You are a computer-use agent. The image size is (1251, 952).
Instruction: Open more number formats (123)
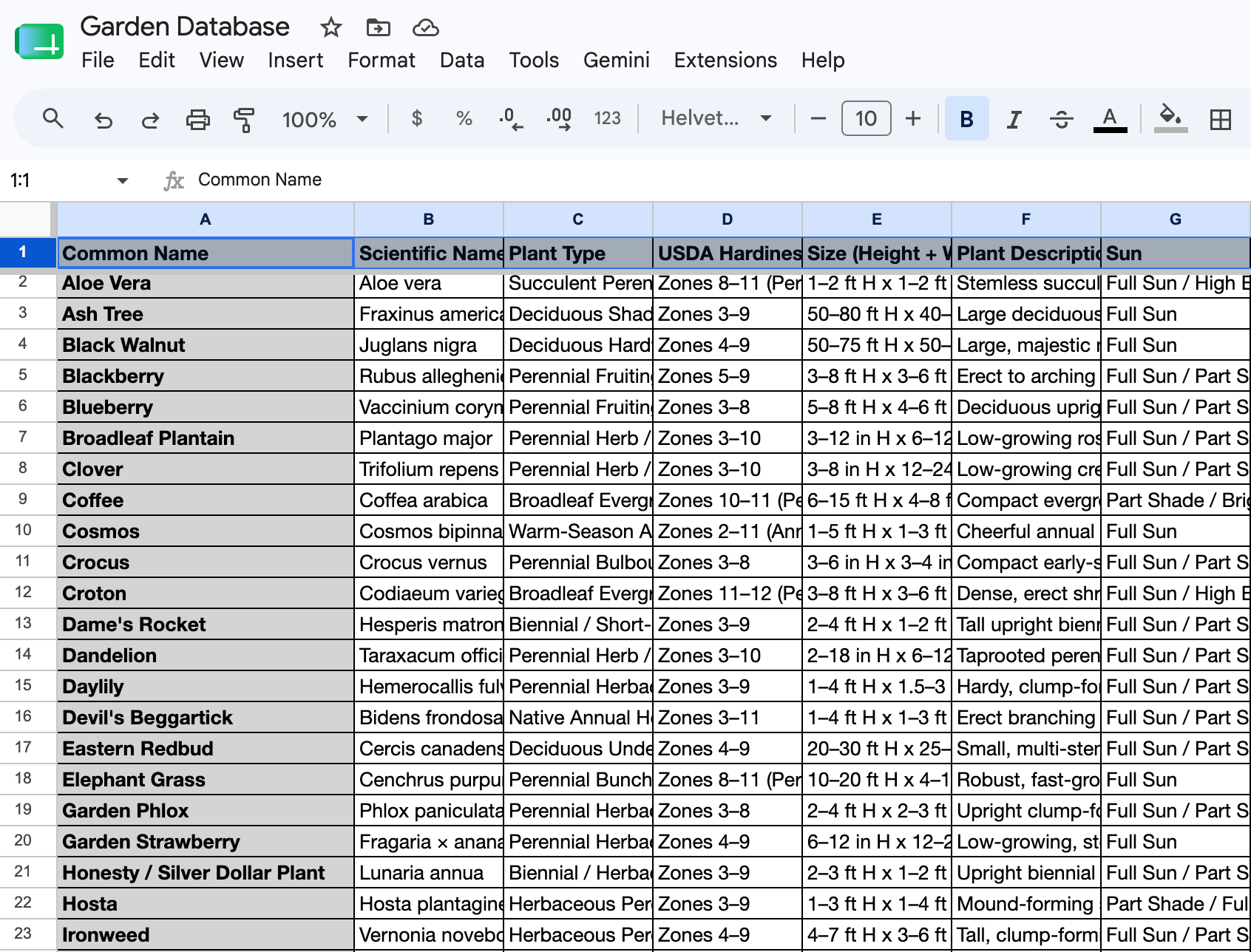click(607, 118)
